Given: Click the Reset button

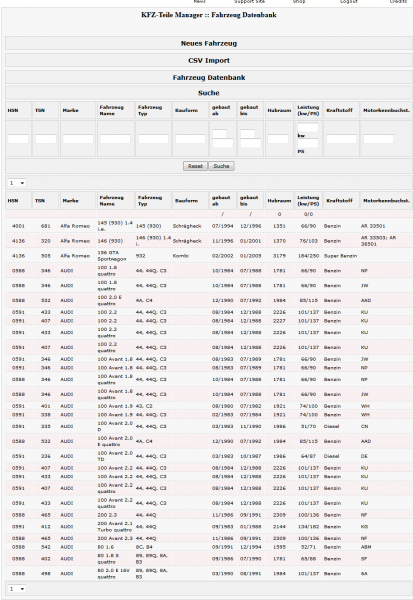Looking at the screenshot, I should pos(195,166).
